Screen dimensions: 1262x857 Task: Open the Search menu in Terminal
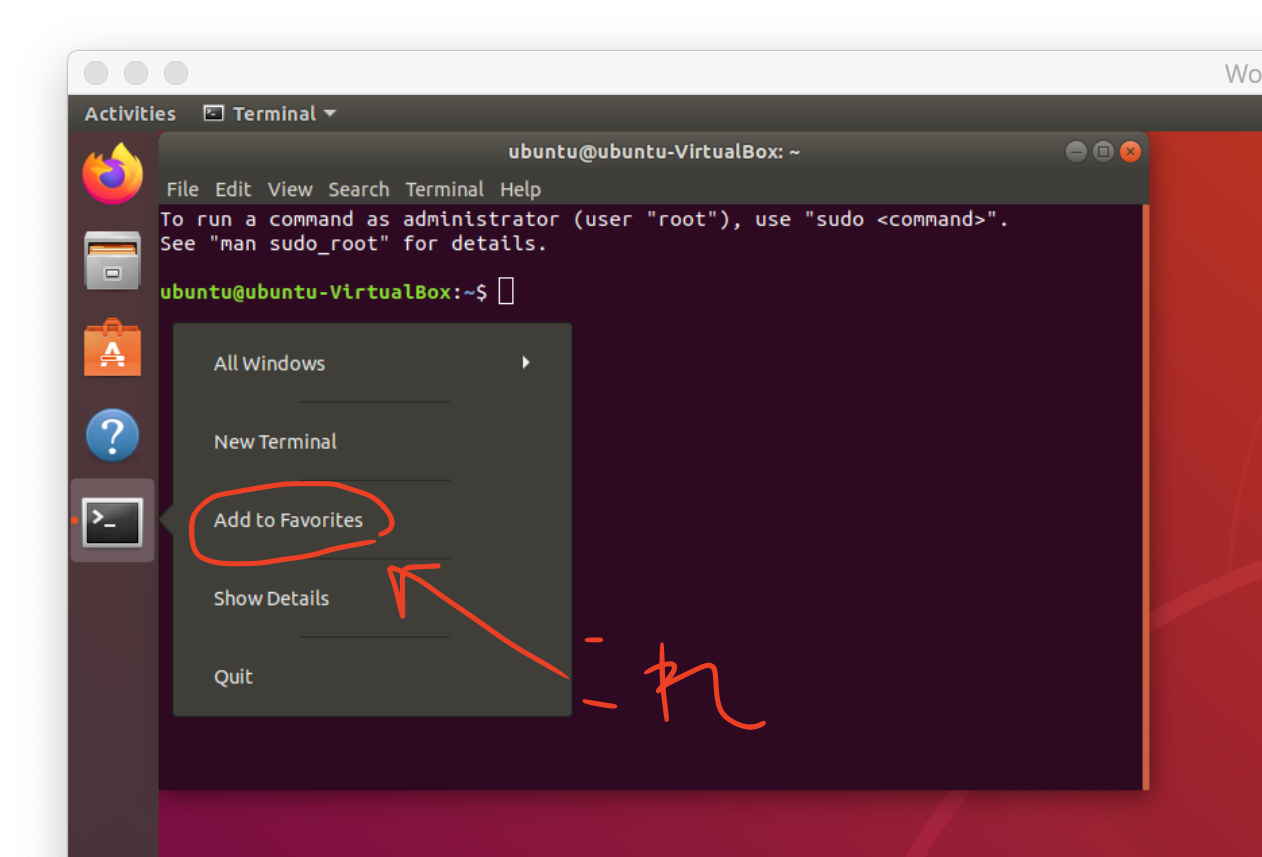coord(358,189)
